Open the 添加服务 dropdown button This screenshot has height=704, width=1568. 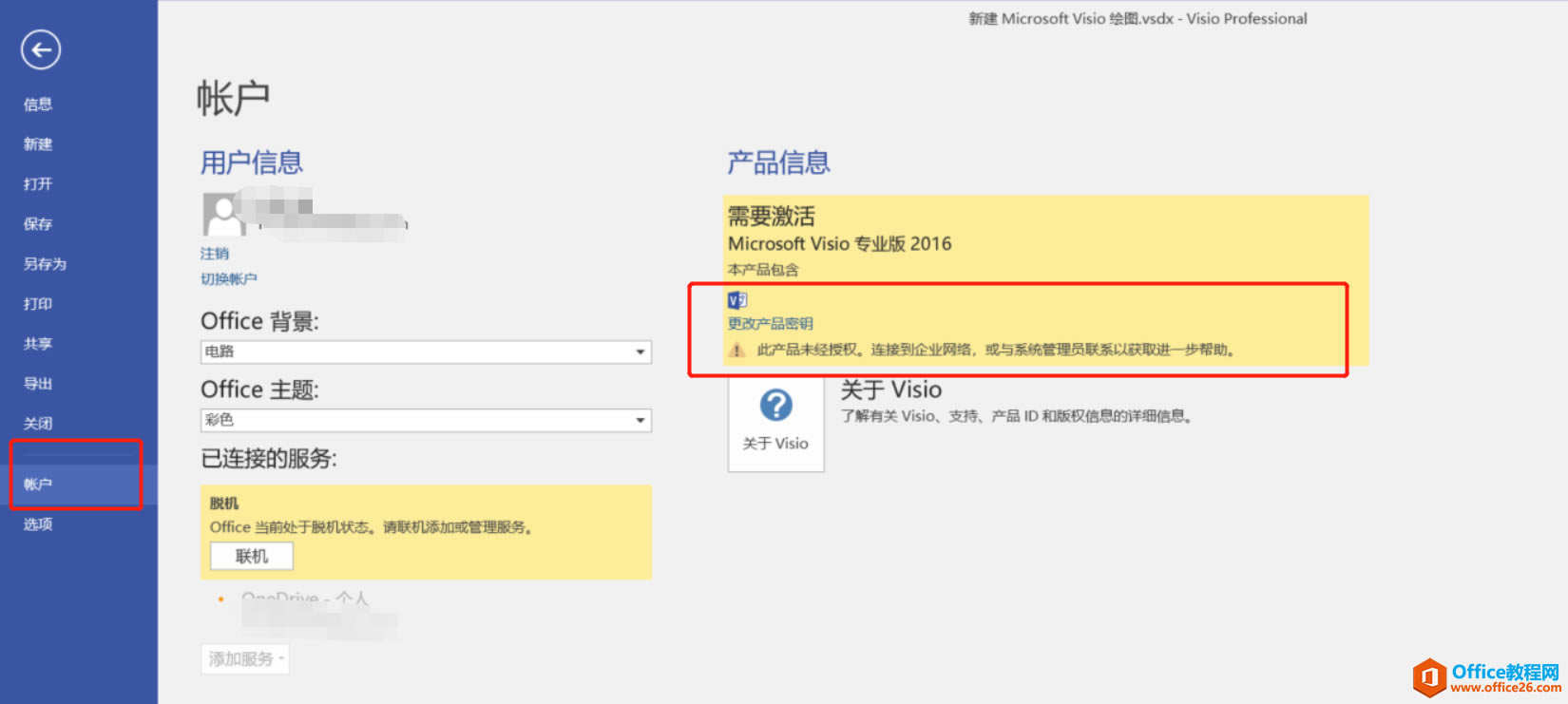coord(245,659)
